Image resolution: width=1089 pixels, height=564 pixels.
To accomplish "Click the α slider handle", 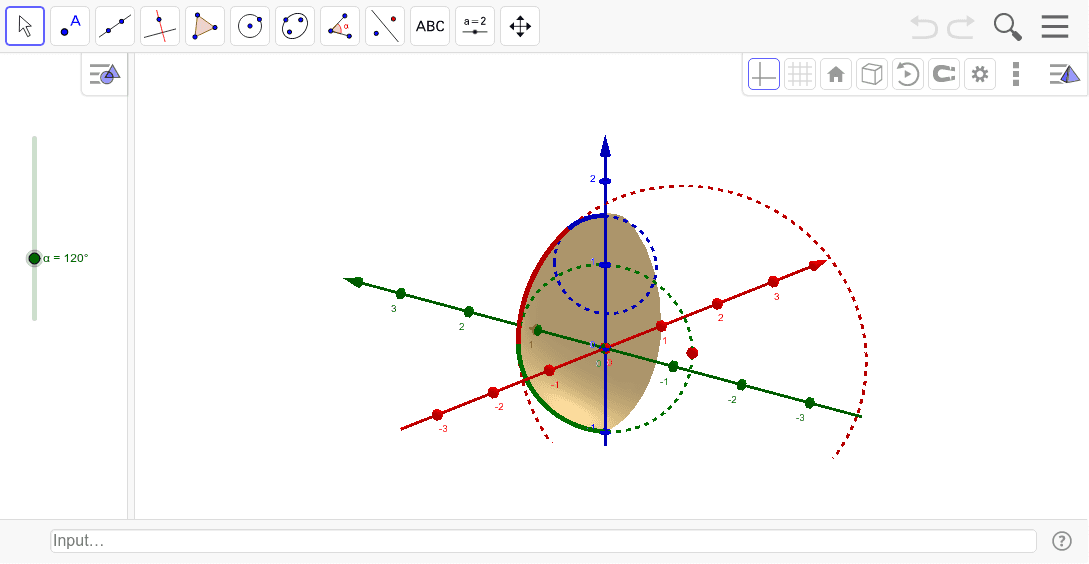I will tap(34, 258).
